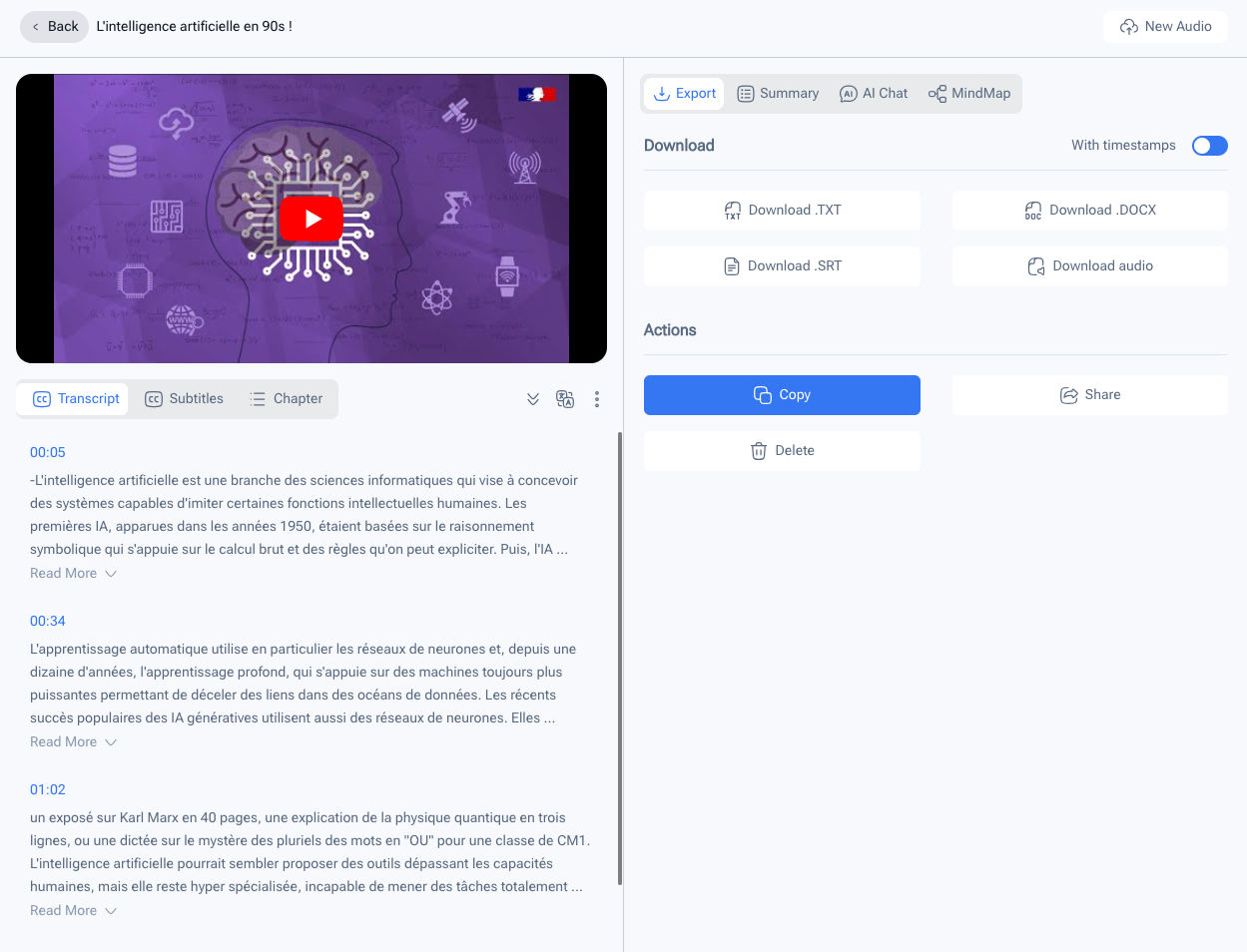Jump to the 00:34 timestamp
The image size is (1247, 952).
[x=48, y=621]
